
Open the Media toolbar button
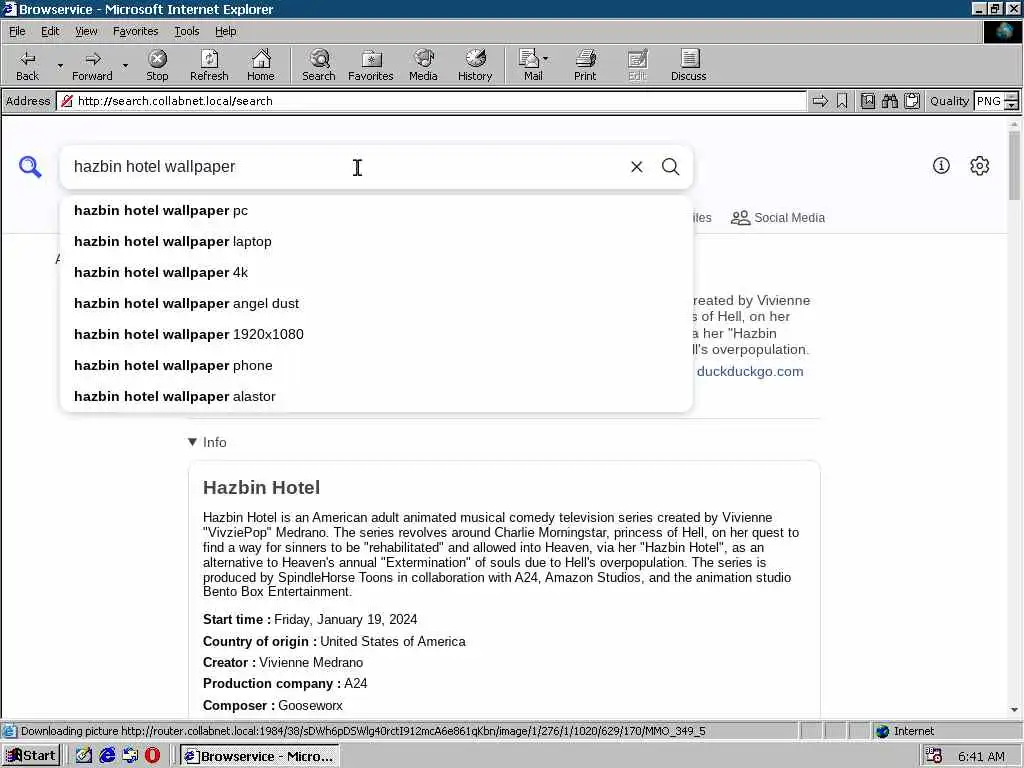[x=423, y=65]
